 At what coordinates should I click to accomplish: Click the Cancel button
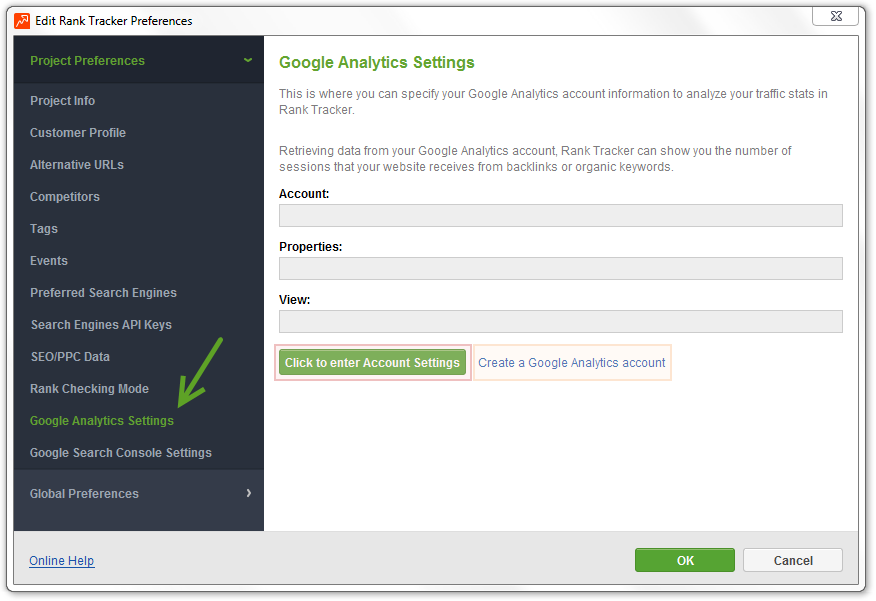793,560
